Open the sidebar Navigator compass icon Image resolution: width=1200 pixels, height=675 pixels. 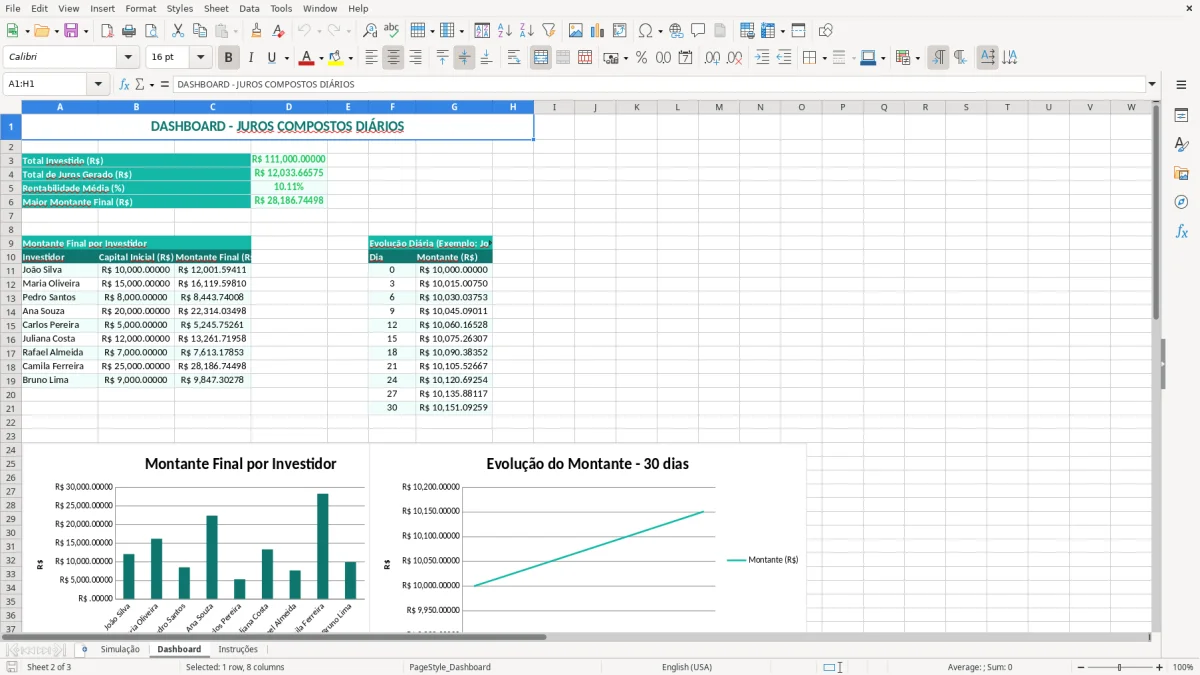click(x=1181, y=202)
